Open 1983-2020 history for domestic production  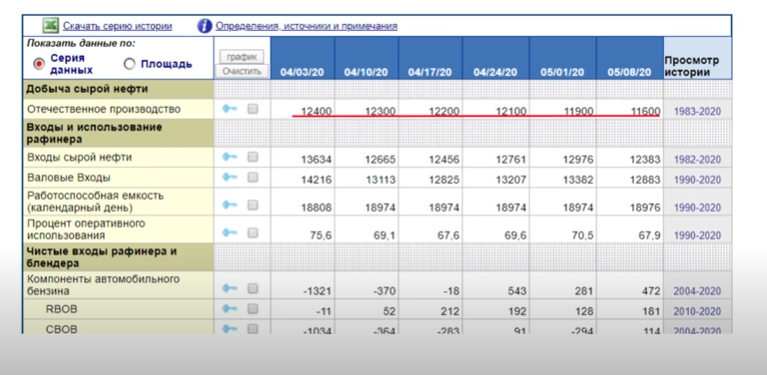(698, 111)
